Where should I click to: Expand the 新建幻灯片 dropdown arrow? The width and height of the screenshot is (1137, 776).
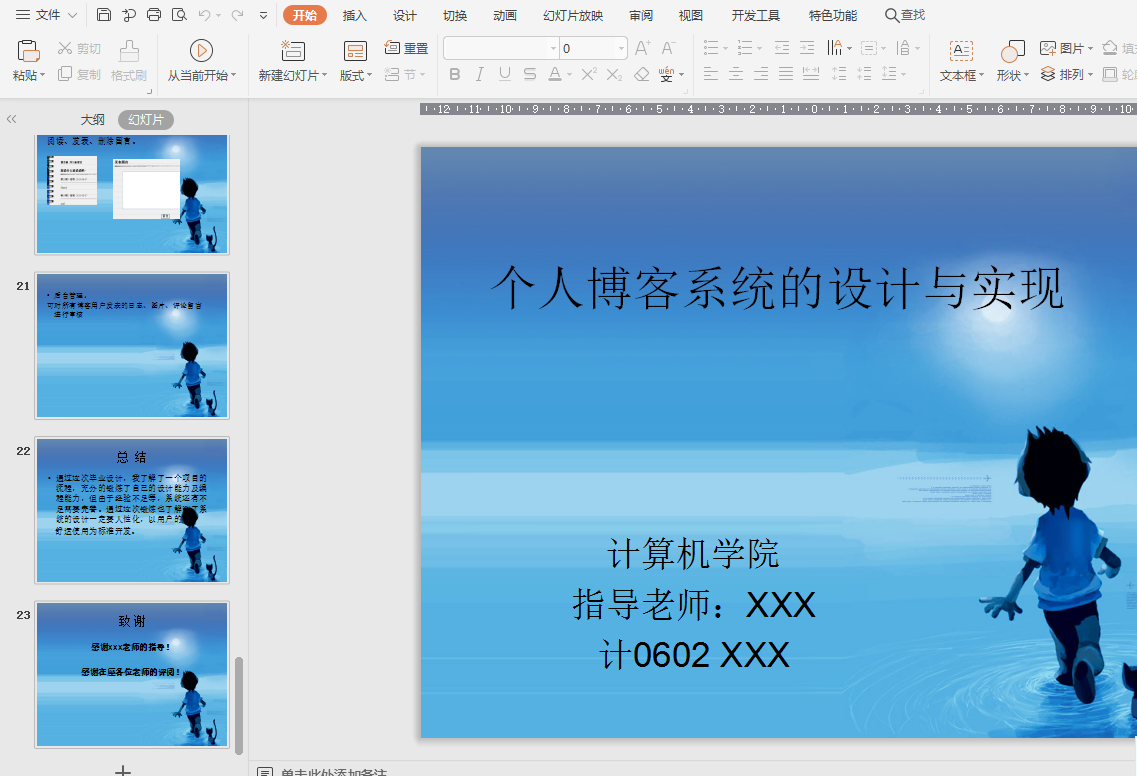324,75
